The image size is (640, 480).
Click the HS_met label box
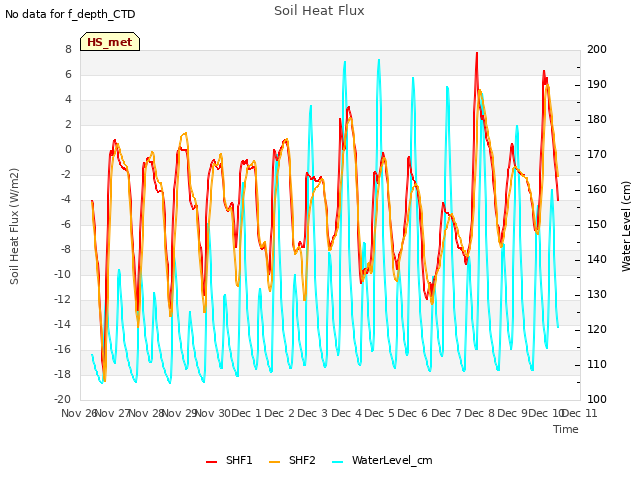[x=110, y=42]
